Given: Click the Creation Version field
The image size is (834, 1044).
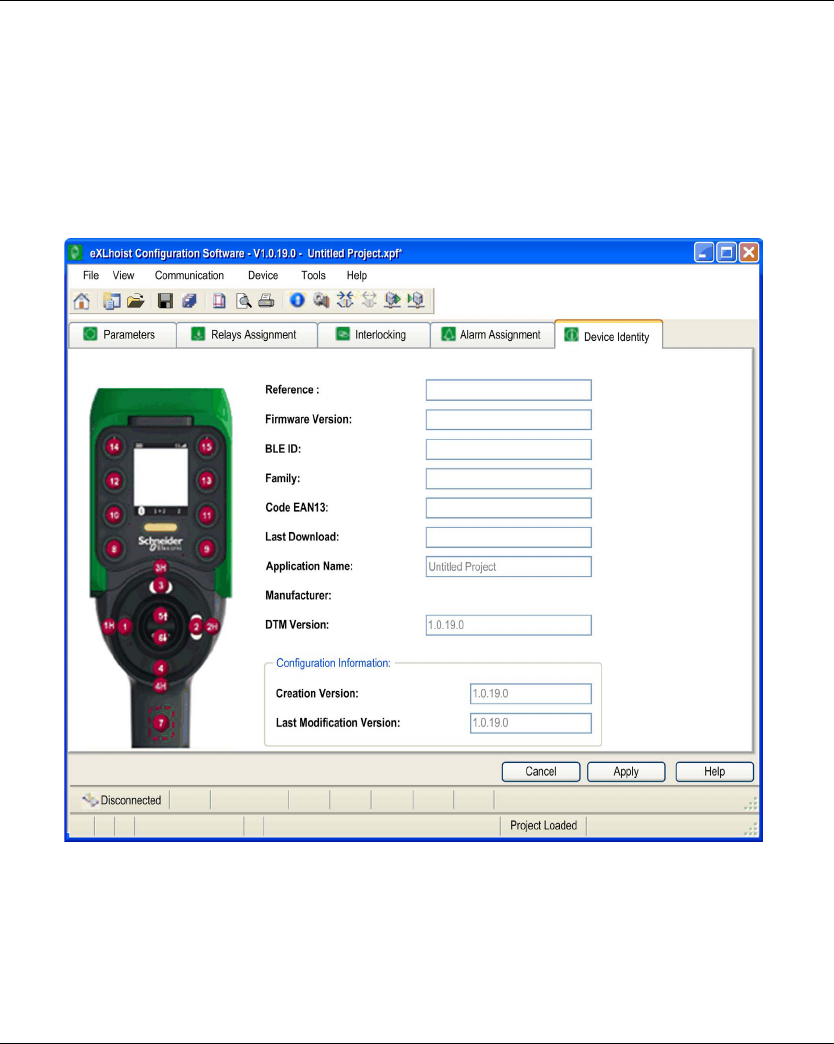Looking at the screenshot, I should [530, 693].
